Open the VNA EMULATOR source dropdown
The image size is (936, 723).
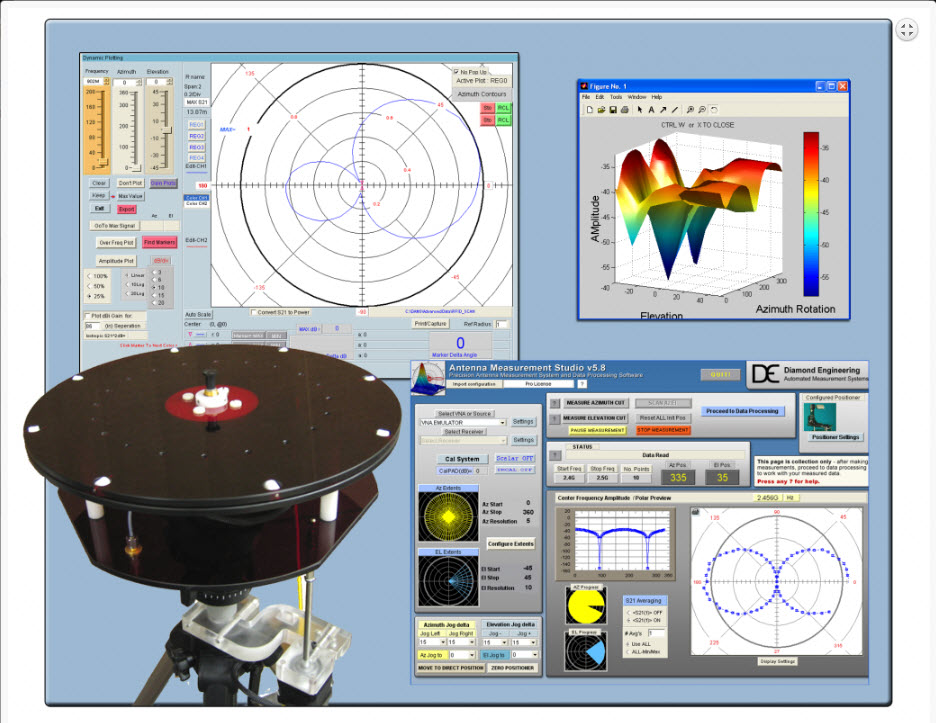503,423
